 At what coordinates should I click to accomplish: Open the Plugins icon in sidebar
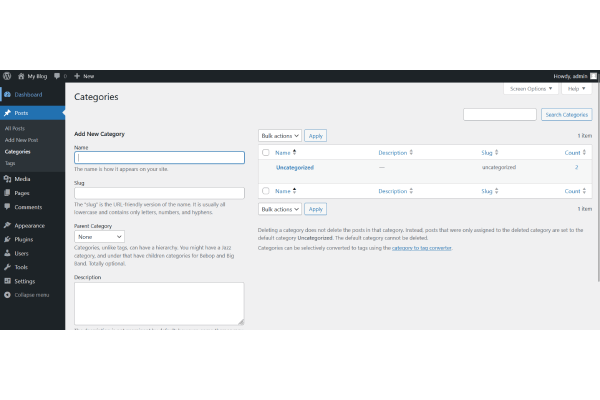(7, 240)
